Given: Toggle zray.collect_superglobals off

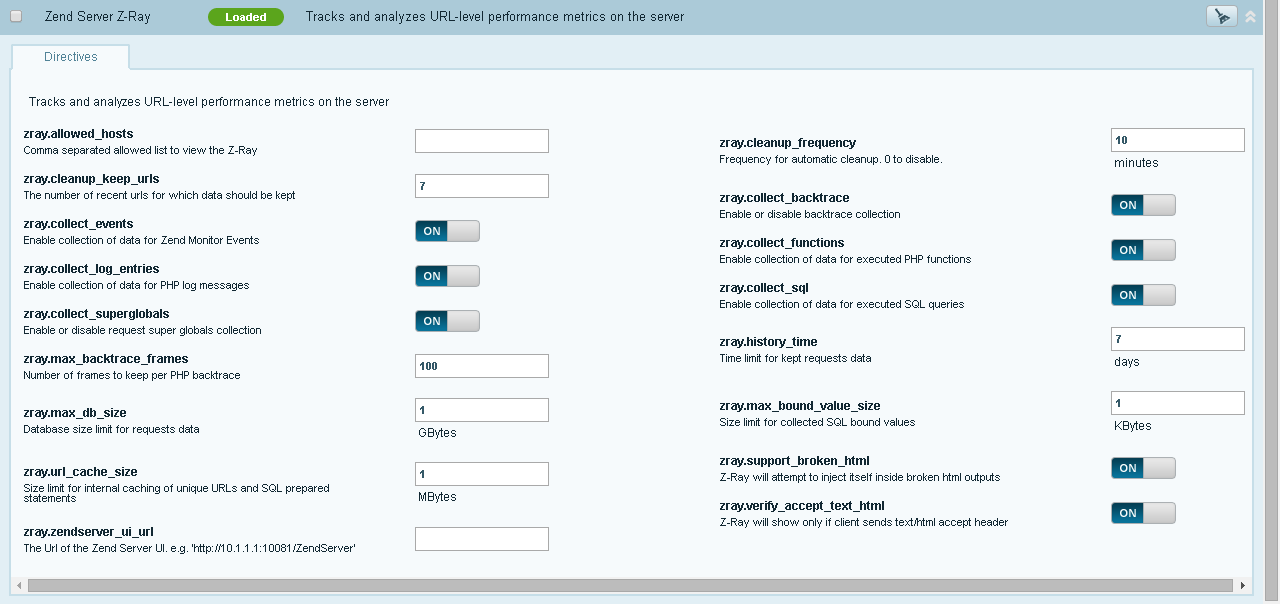Looking at the screenshot, I should point(447,321).
